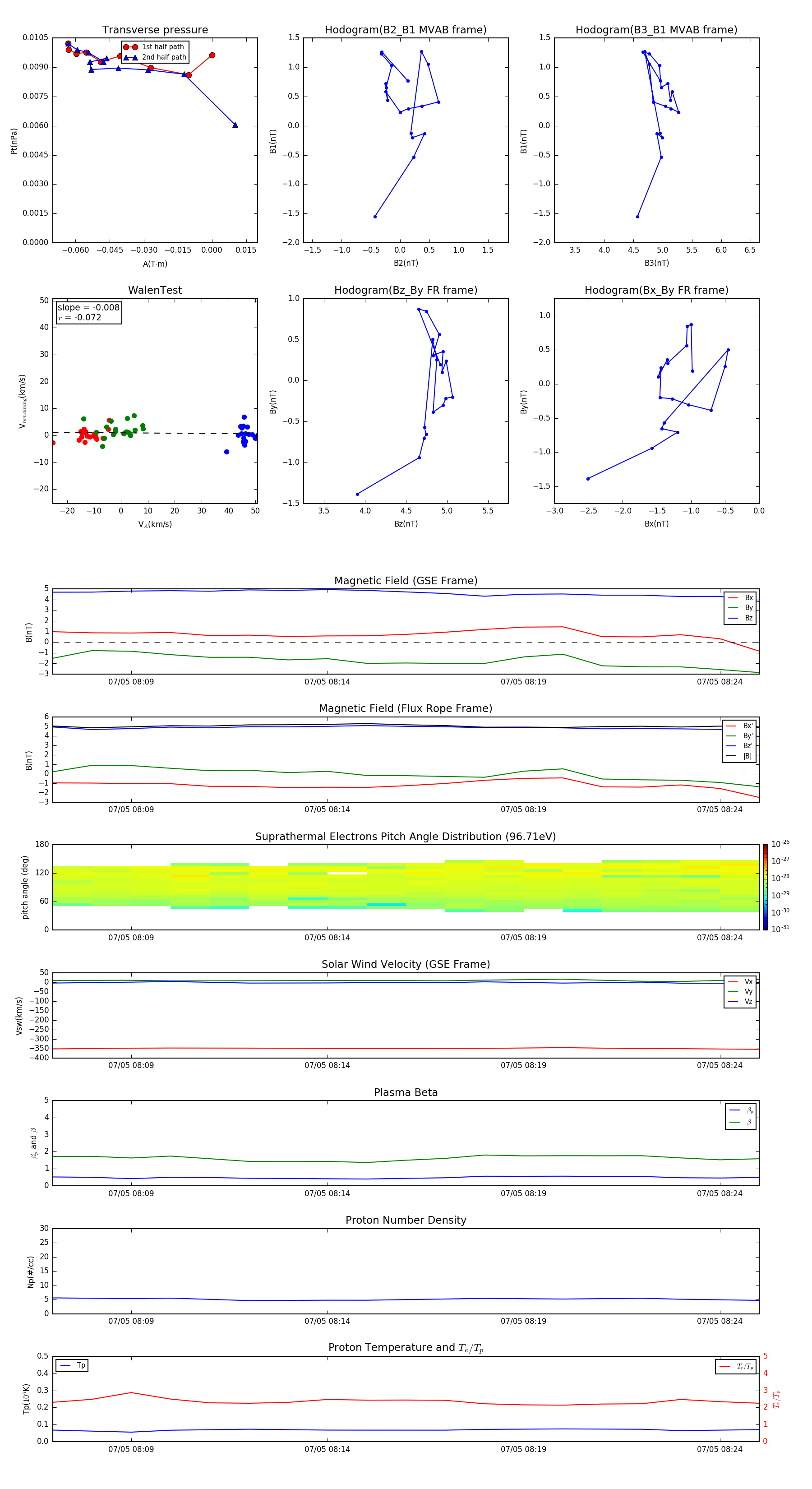Click the Suprathermal Electrons Pitch Angle Distribution title
Screen dimensions: 812x1489
tap(406, 837)
